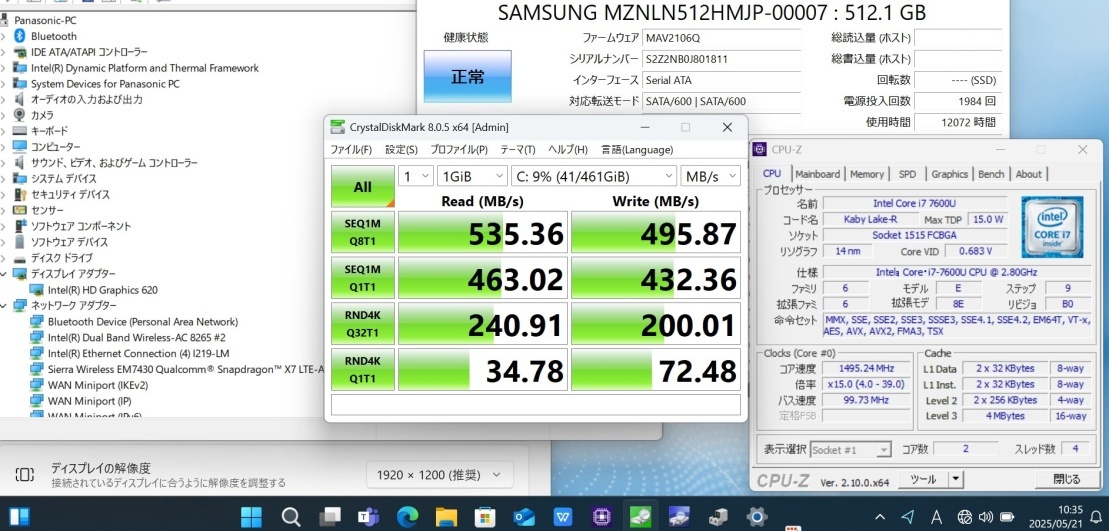1109x531 pixels.
Task: Open the test count dropdown showing 1
Action: coord(416,176)
